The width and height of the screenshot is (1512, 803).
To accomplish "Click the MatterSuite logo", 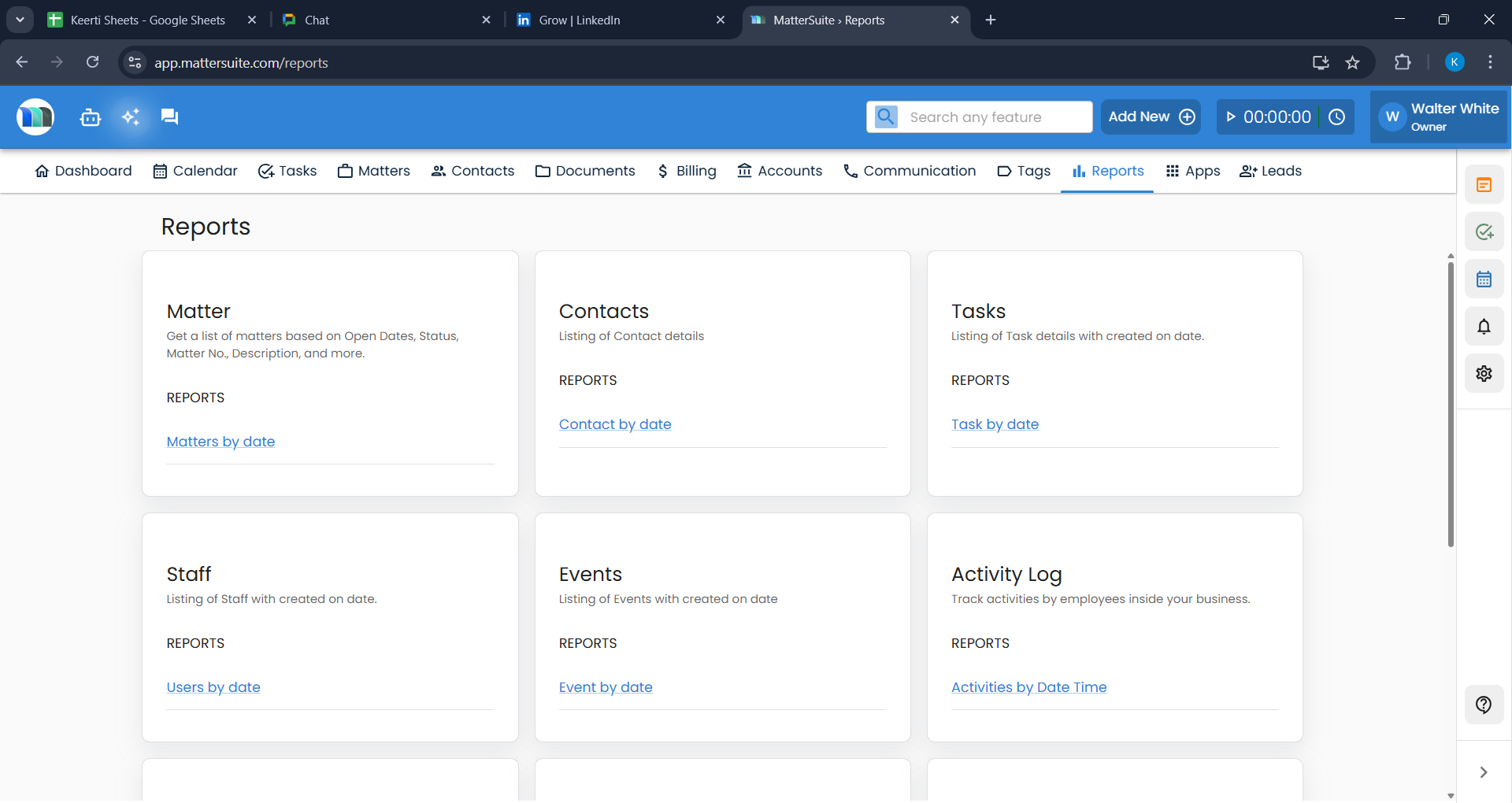I will click(x=35, y=117).
